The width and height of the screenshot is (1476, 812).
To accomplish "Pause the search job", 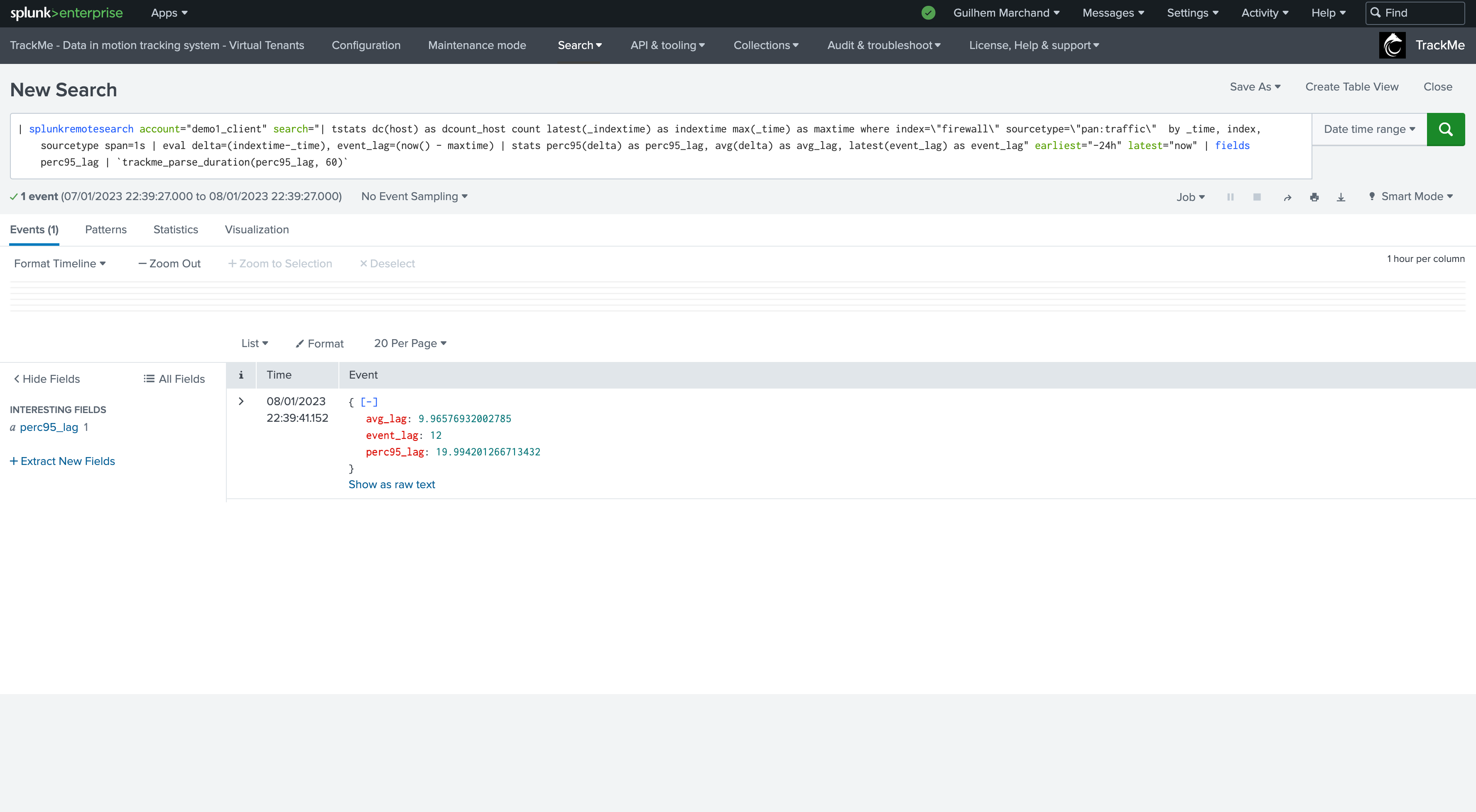I will point(1230,197).
